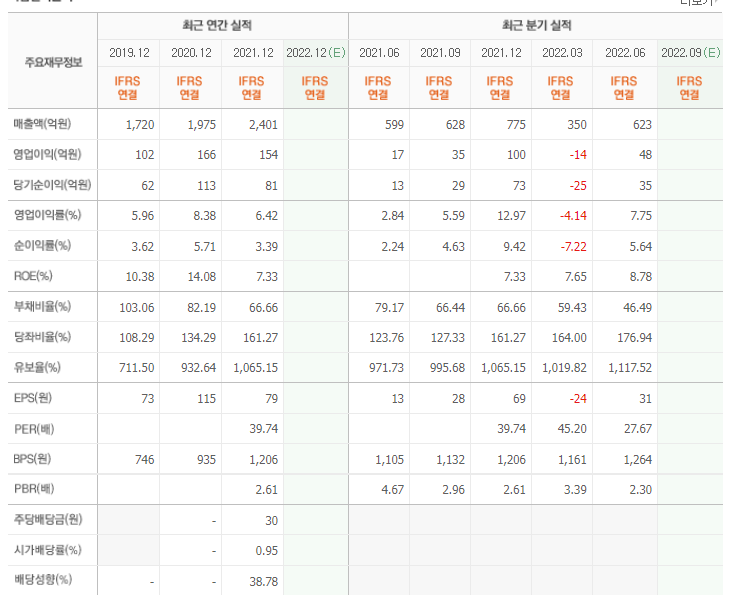Image resolution: width=731 pixels, height=595 pixels.
Task: Click the 711.50 reserve ratio value
Action: (137, 368)
